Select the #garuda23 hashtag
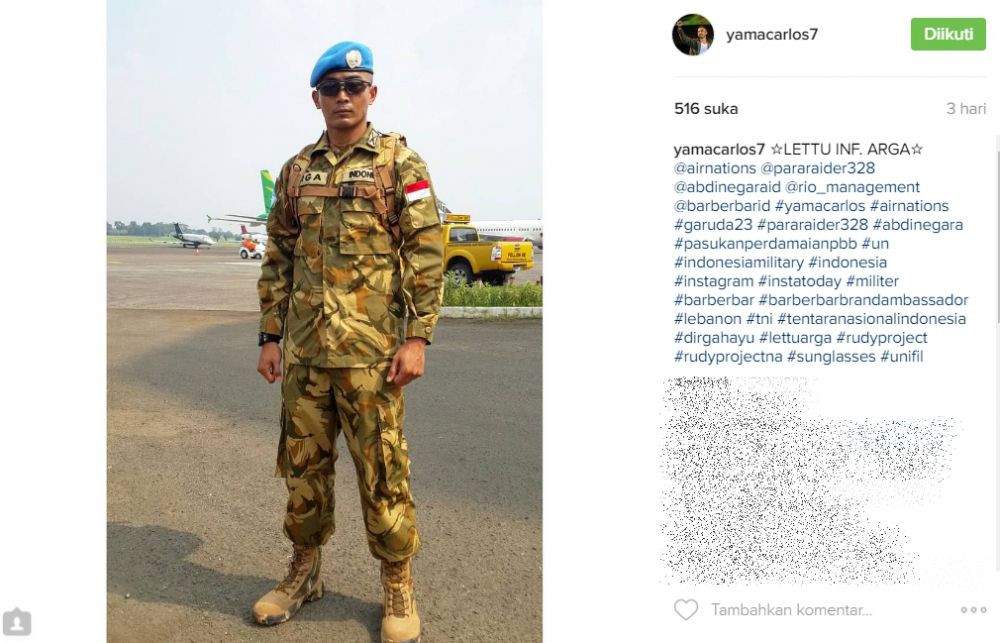The width and height of the screenshot is (1000, 643). [x=713, y=225]
